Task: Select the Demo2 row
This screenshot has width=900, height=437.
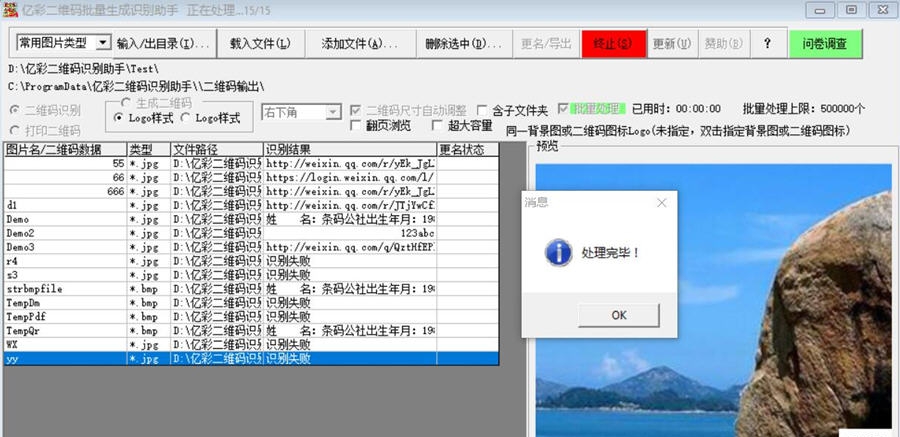Action: [x=251, y=233]
